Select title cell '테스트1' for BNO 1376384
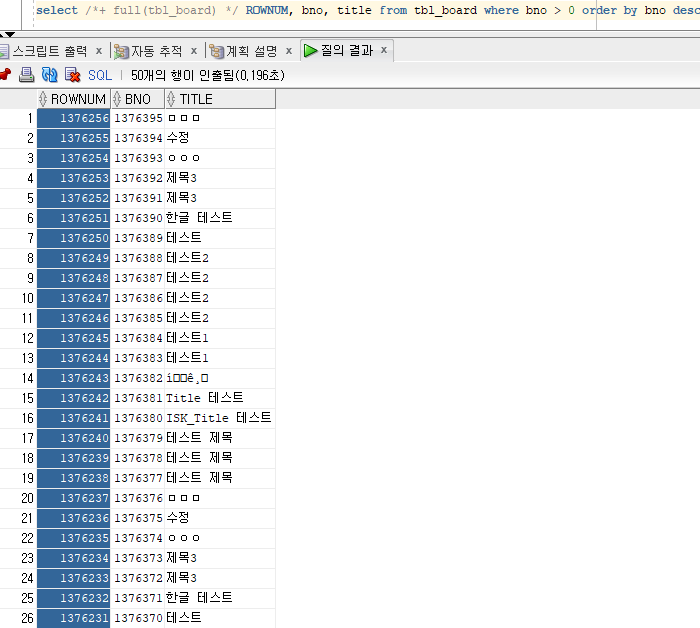 pos(220,338)
